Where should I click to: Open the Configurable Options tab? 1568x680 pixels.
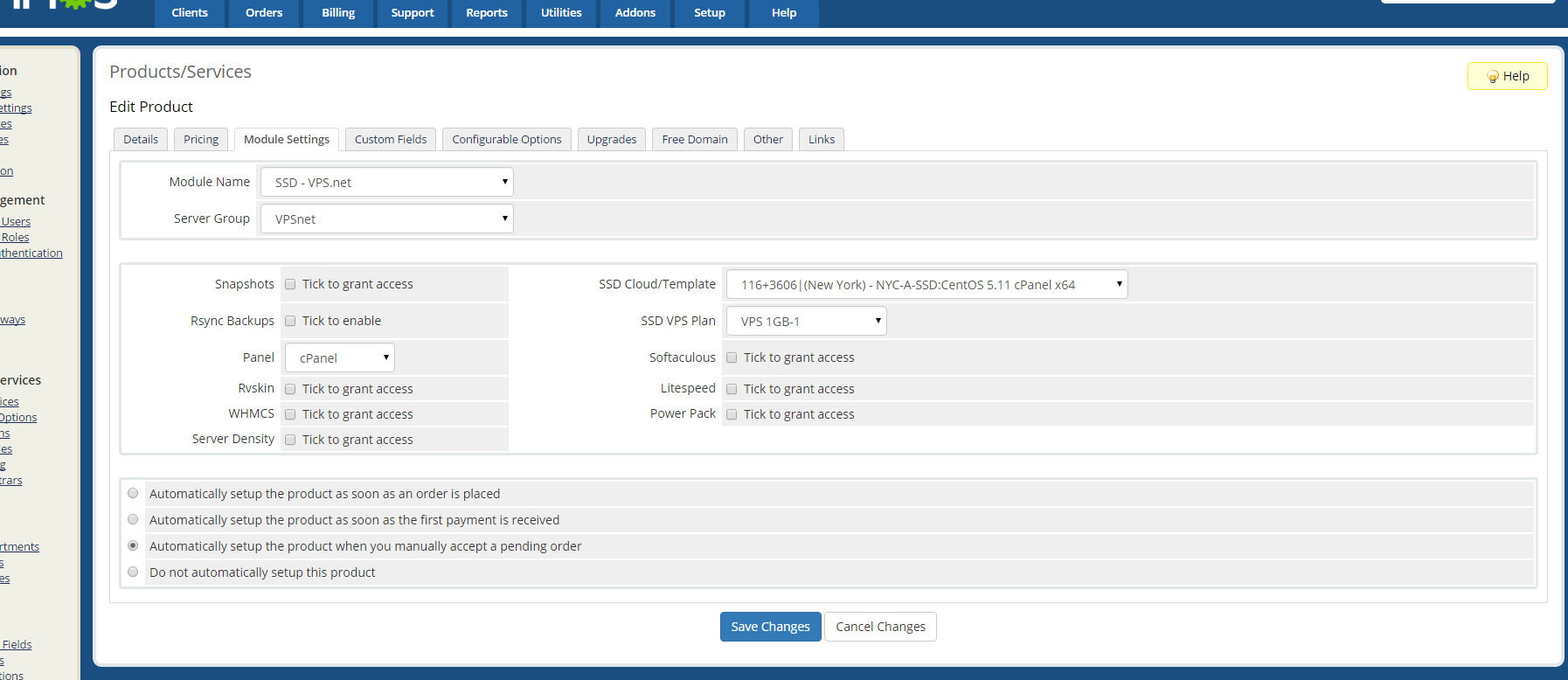pyautogui.click(x=507, y=139)
